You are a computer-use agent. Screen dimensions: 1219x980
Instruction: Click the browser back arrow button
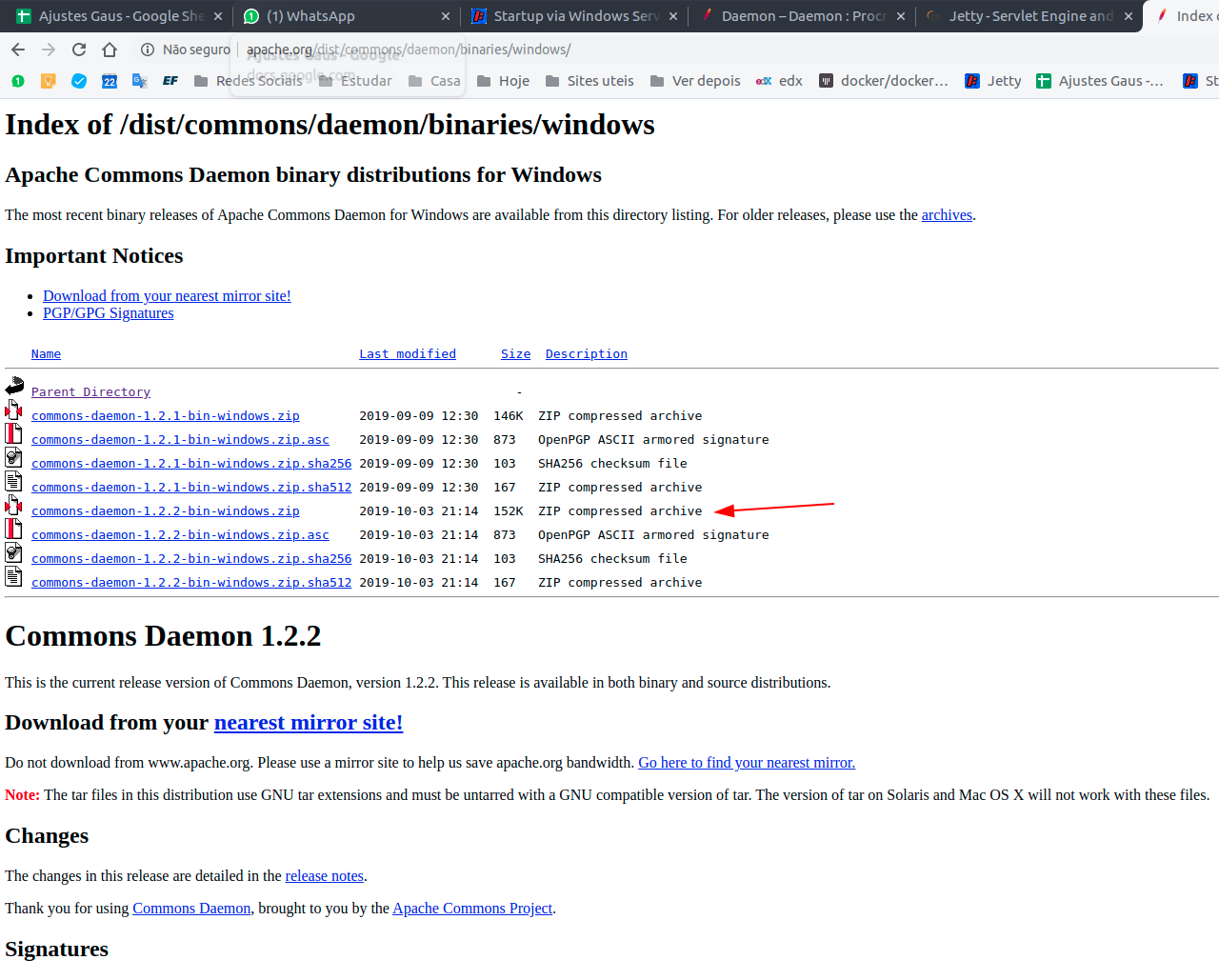click(18, 50)
